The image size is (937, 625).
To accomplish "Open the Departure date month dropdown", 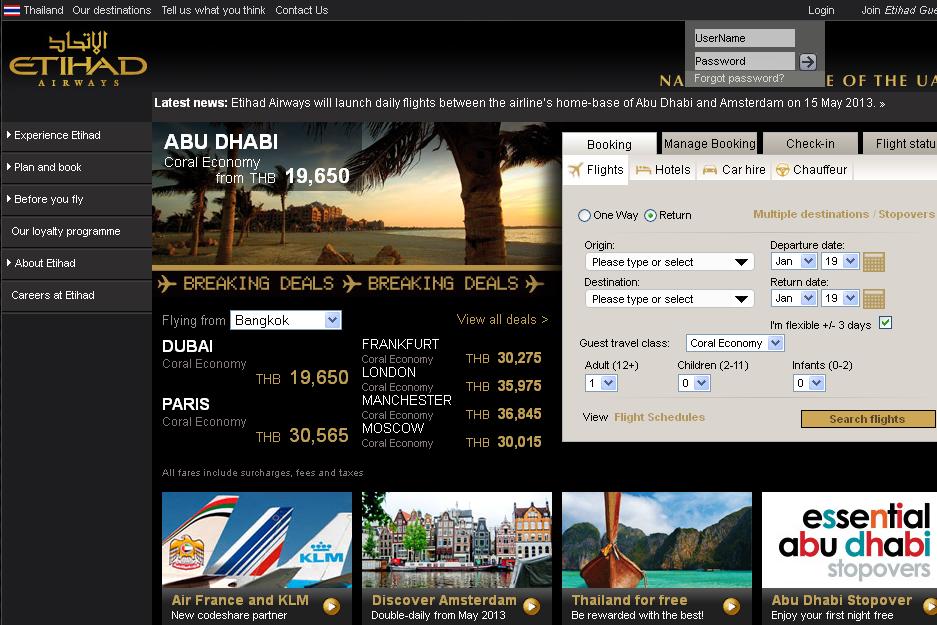I will (793, 261).
